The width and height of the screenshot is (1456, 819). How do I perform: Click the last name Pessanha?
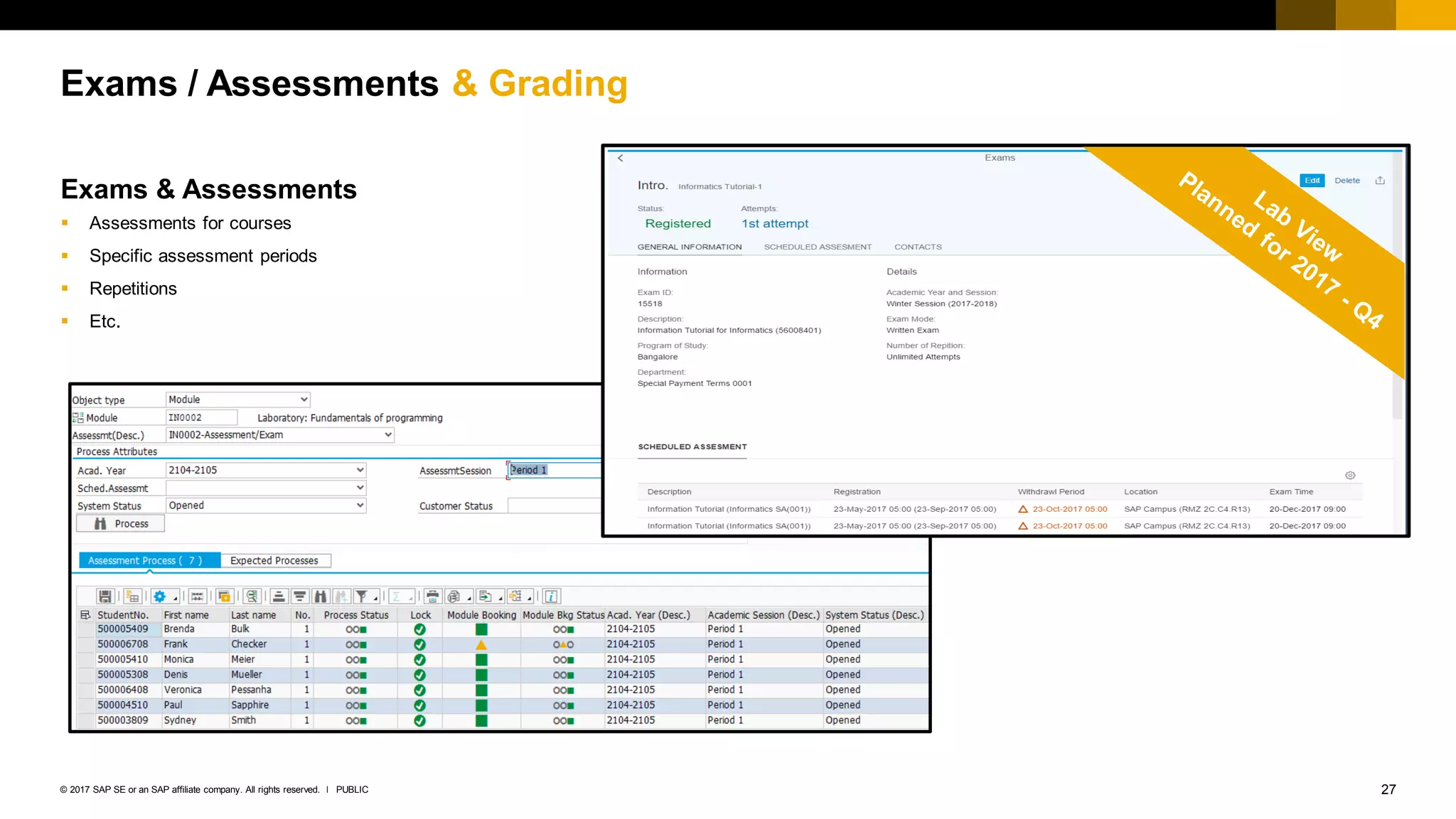point(251,690)
